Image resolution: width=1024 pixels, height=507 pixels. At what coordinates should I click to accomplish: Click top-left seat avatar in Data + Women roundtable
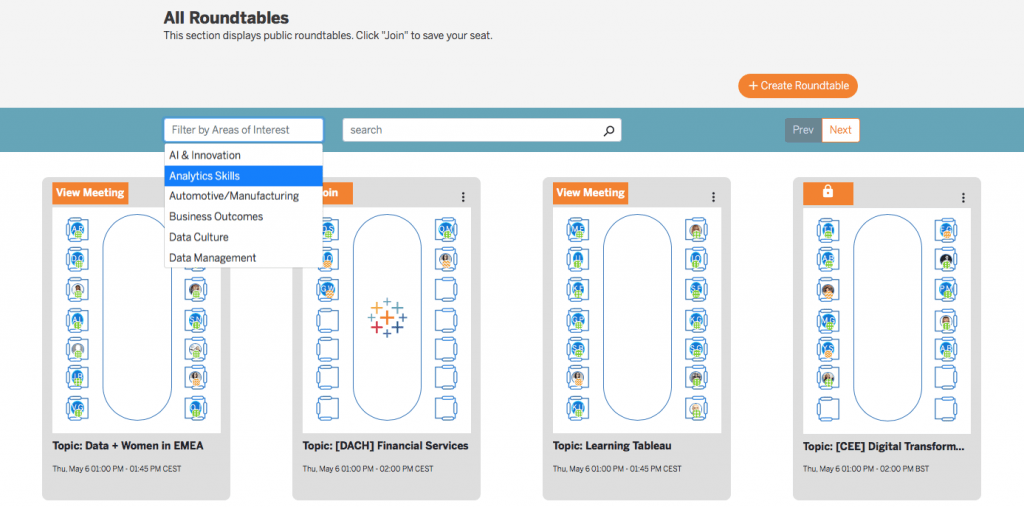[x=77, y=231]
